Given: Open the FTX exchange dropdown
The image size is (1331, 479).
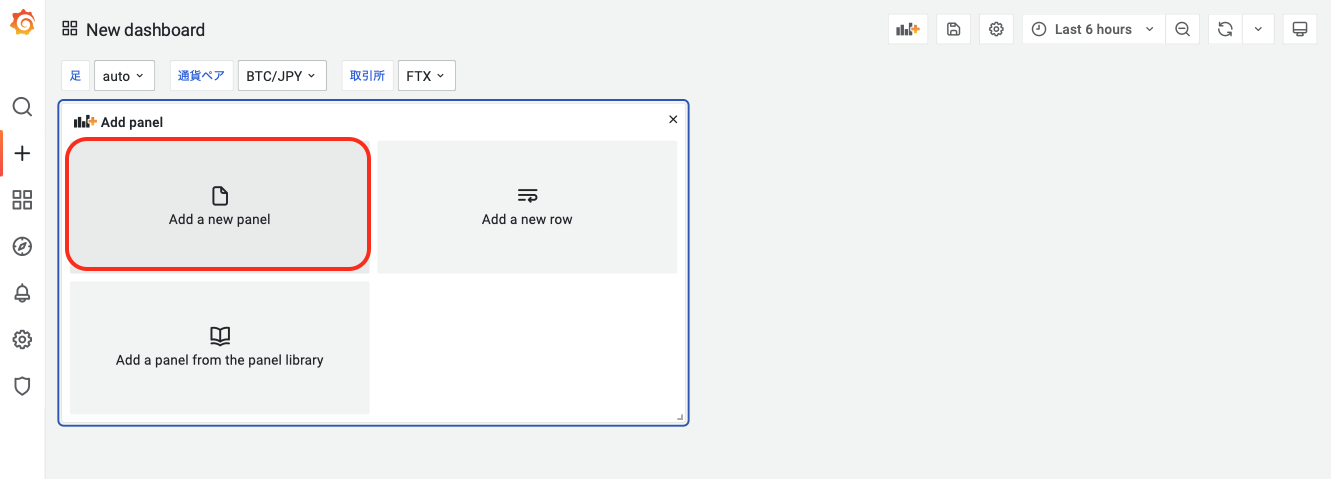Looking at the screenshot, I should 427,76.
